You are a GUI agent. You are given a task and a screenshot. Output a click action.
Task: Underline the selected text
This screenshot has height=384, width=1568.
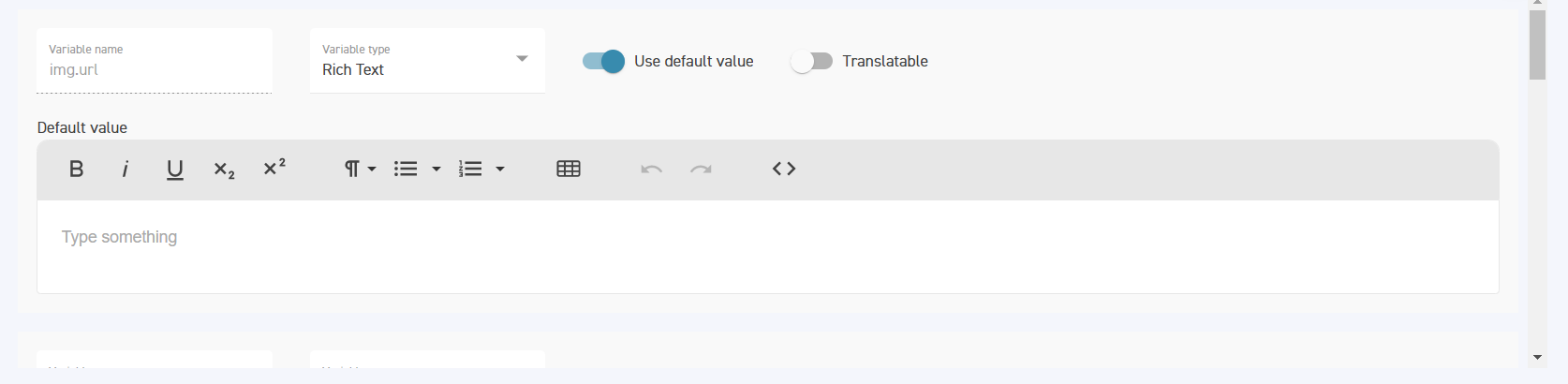(x=174, y=169)
